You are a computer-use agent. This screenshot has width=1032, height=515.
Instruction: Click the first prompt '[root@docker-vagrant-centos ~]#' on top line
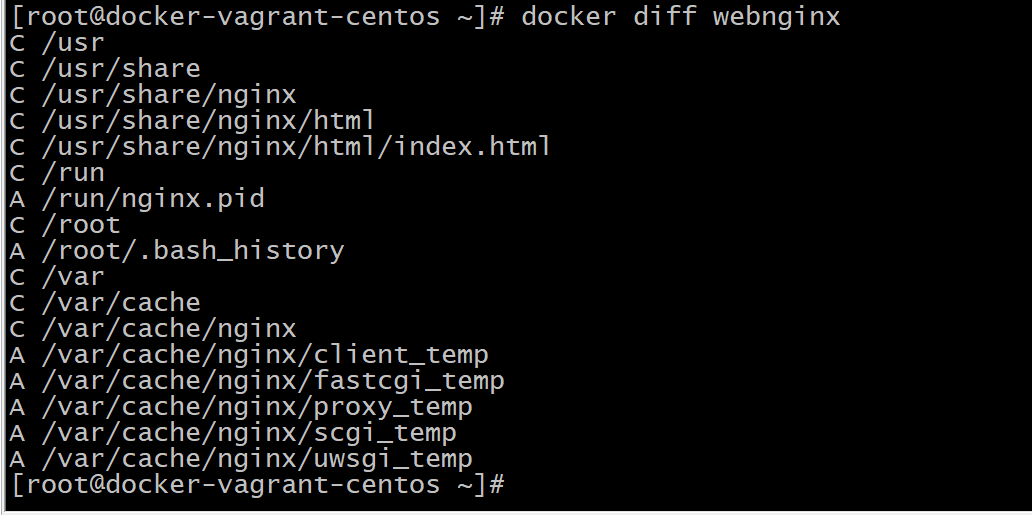pyautogui.click(x=257, y=17)
